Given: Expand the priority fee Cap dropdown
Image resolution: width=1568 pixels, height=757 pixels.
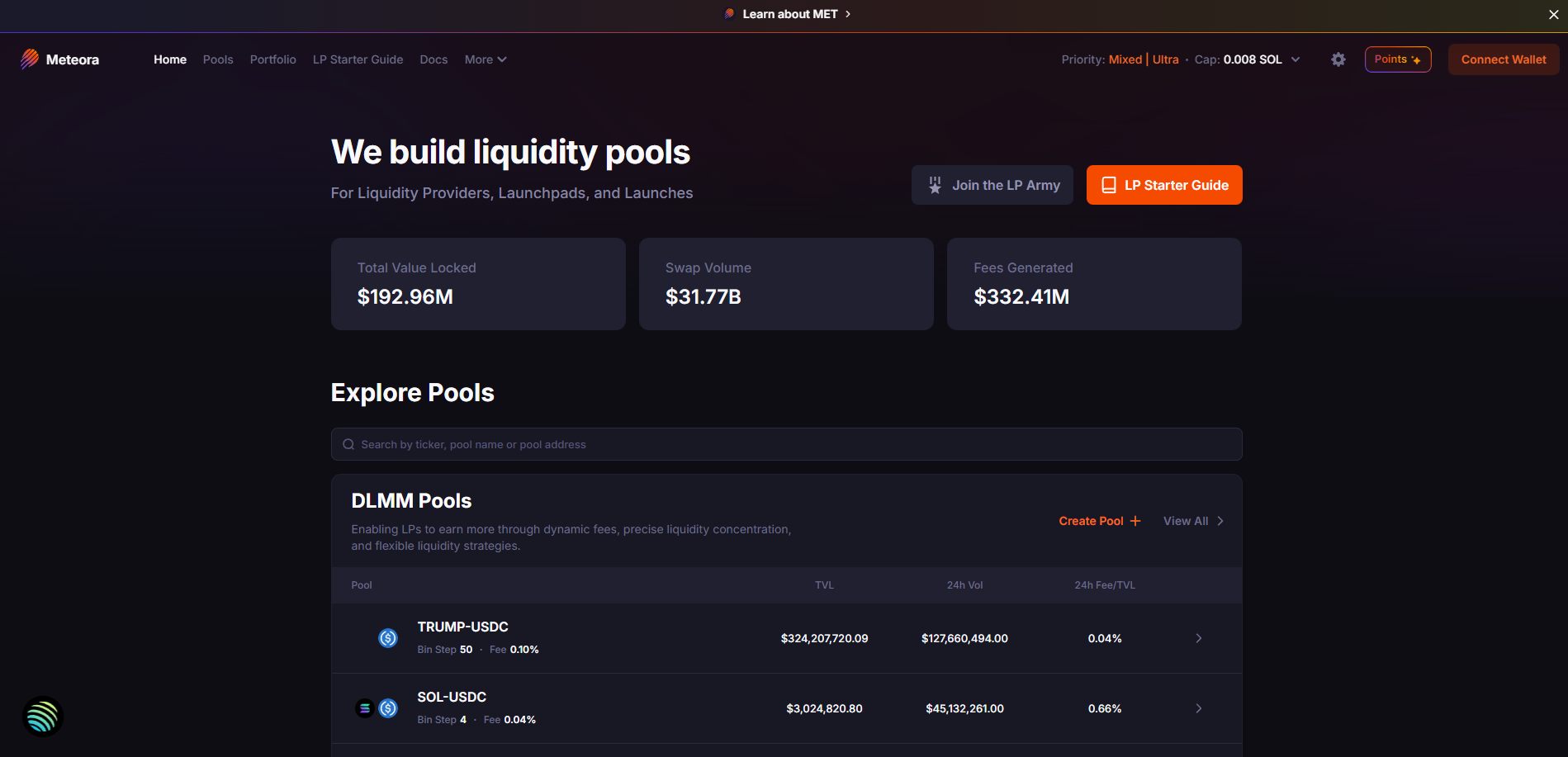Looking at the screenshot, I should pyautogui.click(x=1296, y=59).
